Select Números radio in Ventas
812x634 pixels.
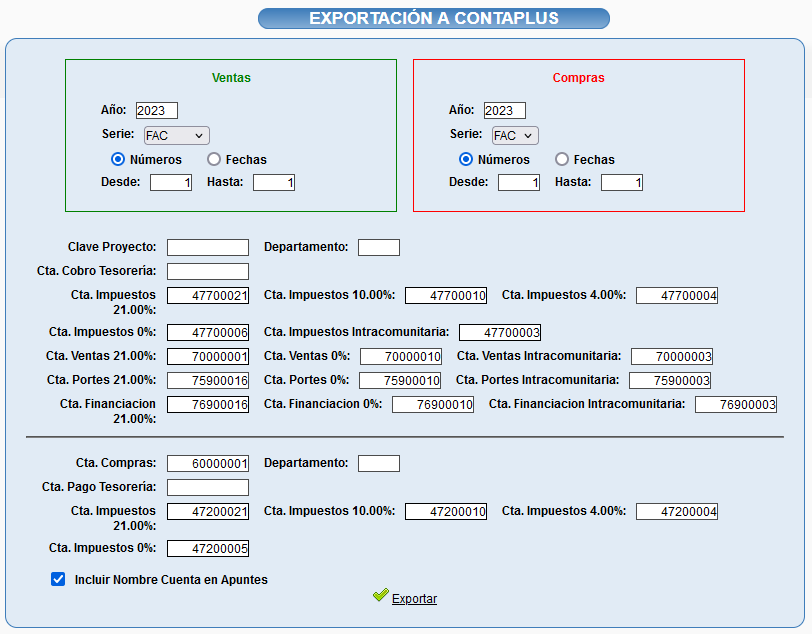point(118,159)
